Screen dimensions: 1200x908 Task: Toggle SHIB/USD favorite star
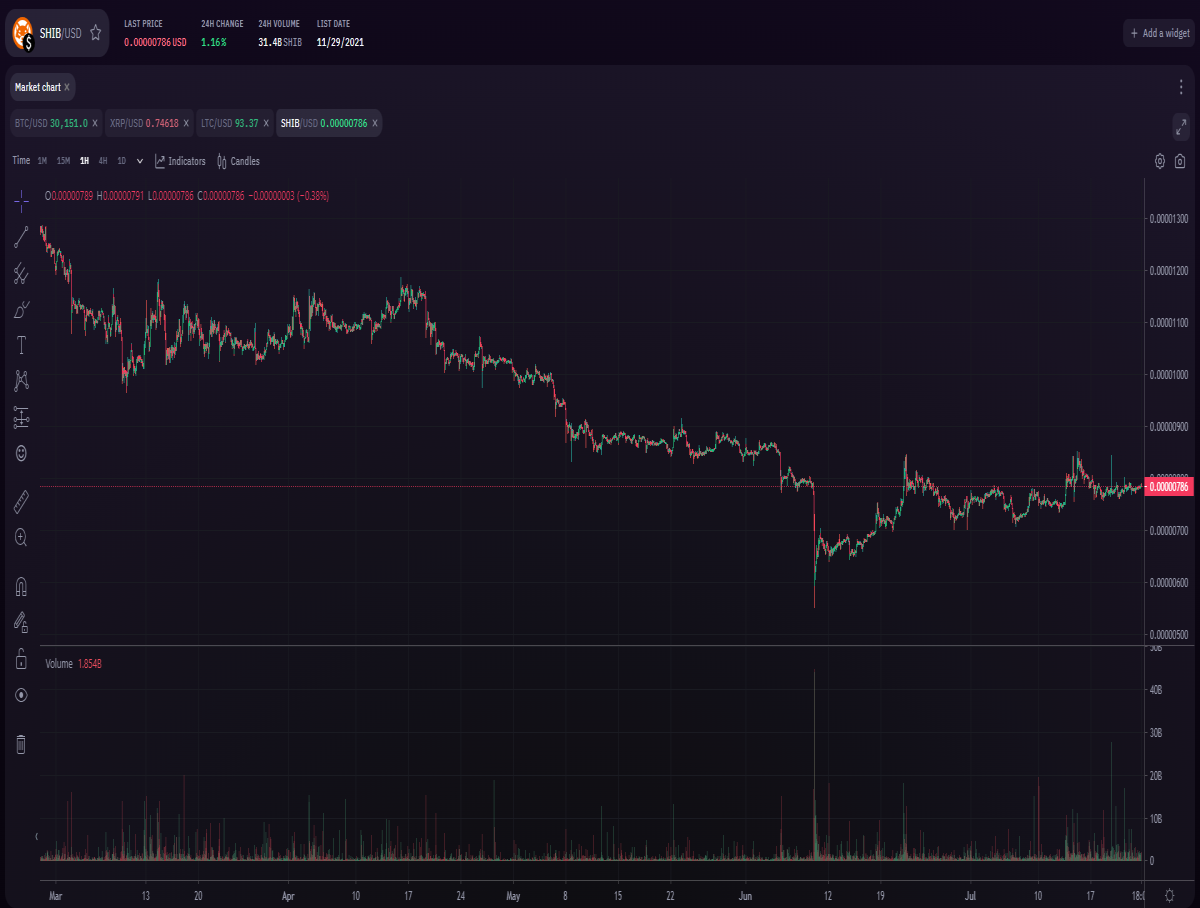[x=95, y=33]
